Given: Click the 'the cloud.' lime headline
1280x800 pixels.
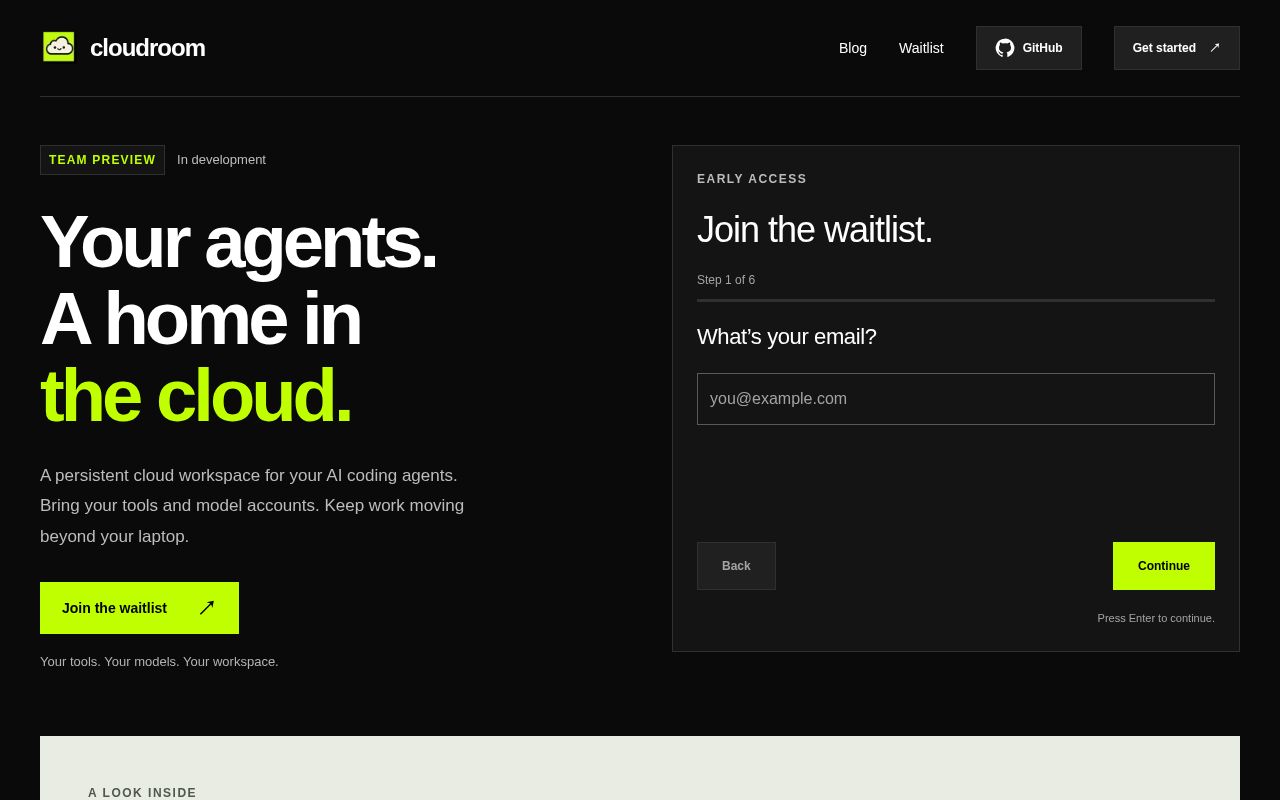Looking at the screenshot, I should [196, 395].
